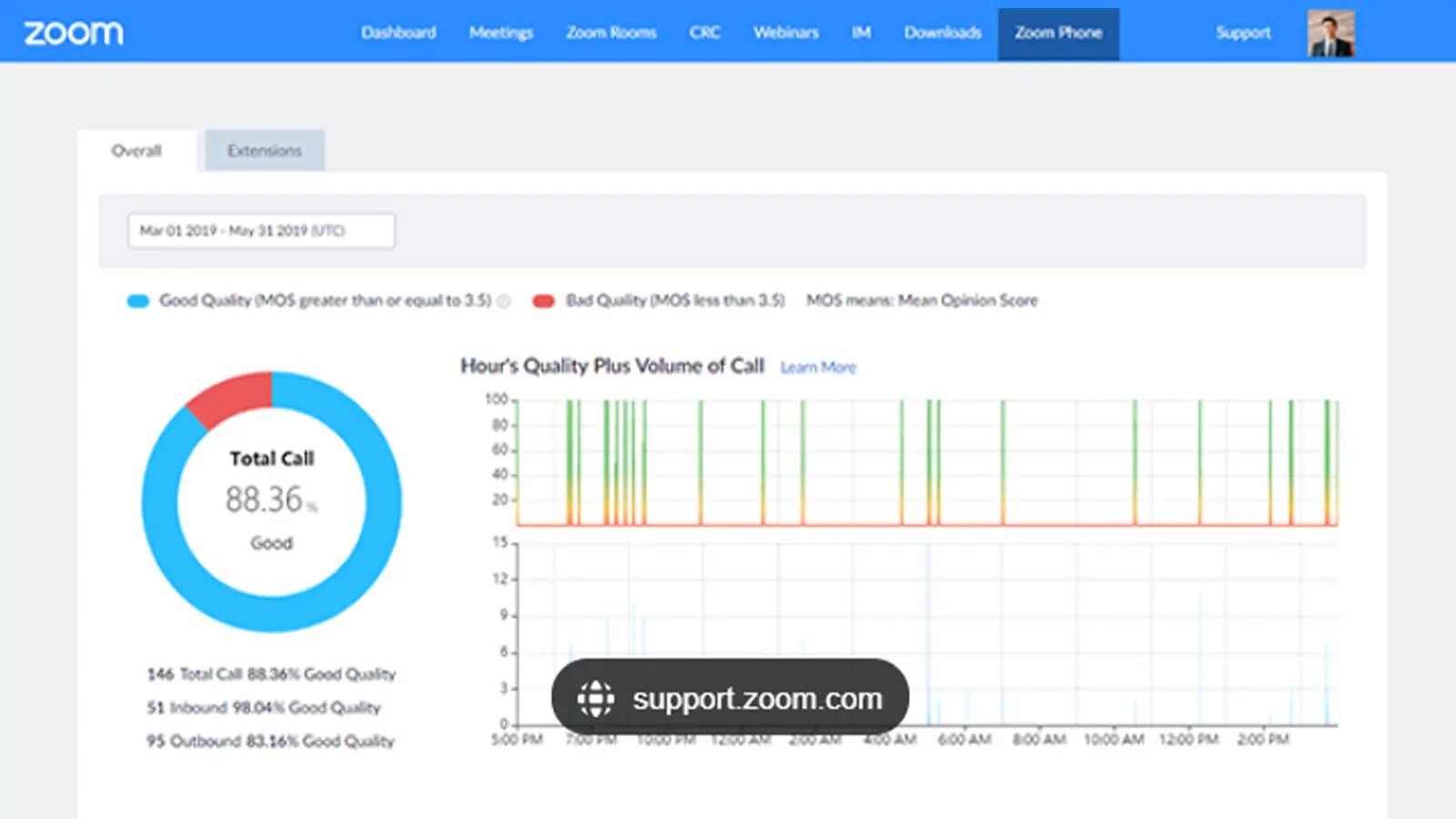Select the Zoom Phone tab
Viewport: 1456px width, 819px height.
tap(1058, 34)
